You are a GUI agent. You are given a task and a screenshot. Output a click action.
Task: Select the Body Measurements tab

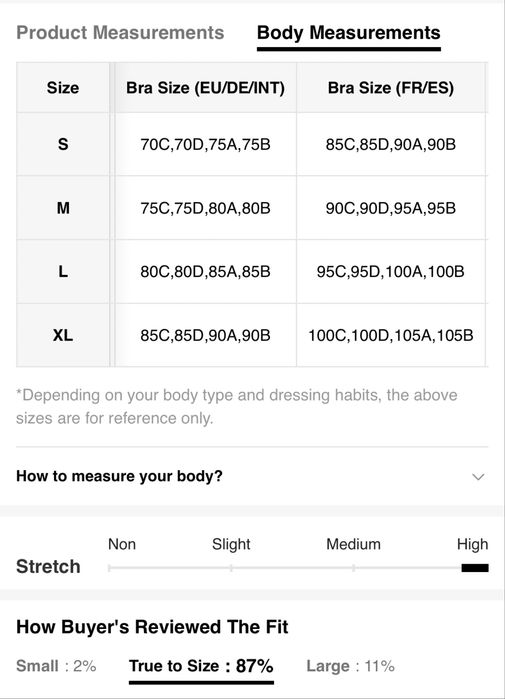coord(349,34)
